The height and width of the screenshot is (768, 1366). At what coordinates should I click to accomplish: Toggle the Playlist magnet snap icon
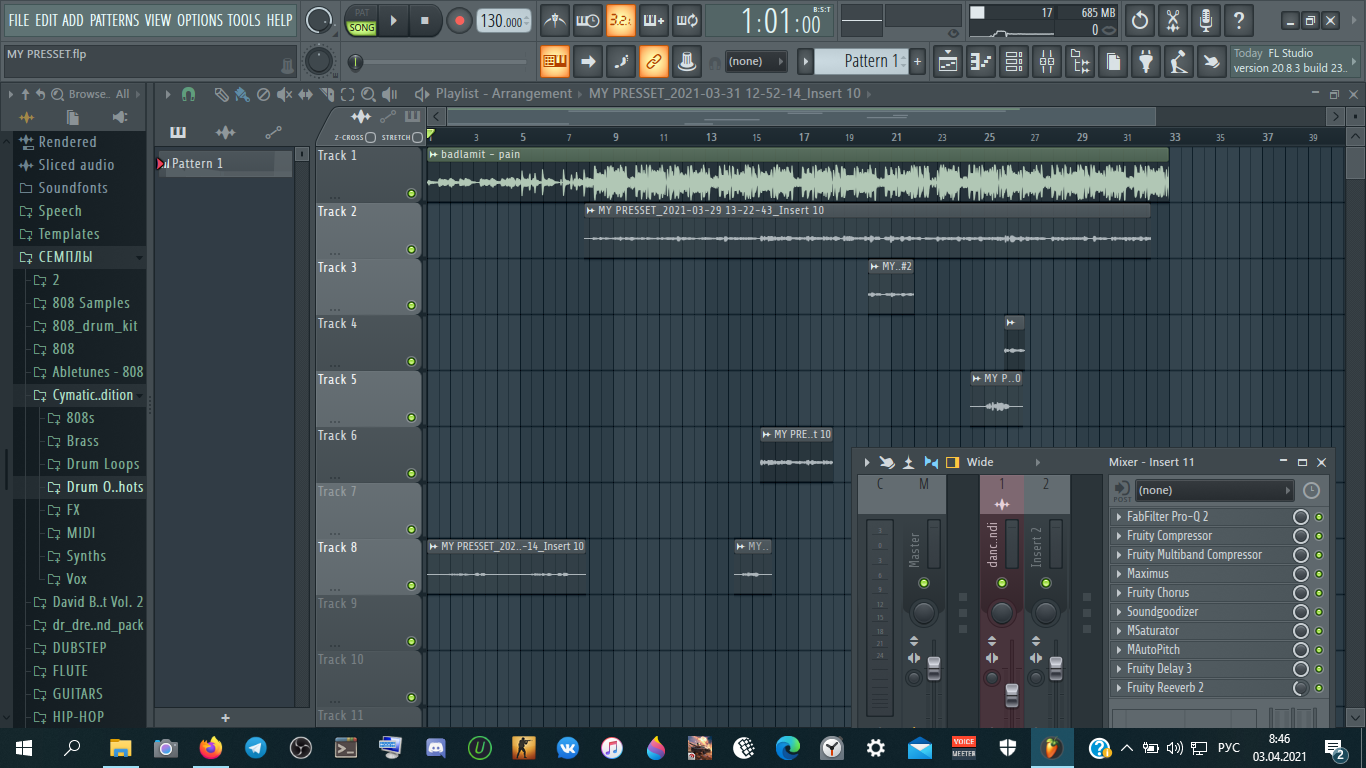coord(188,94)
